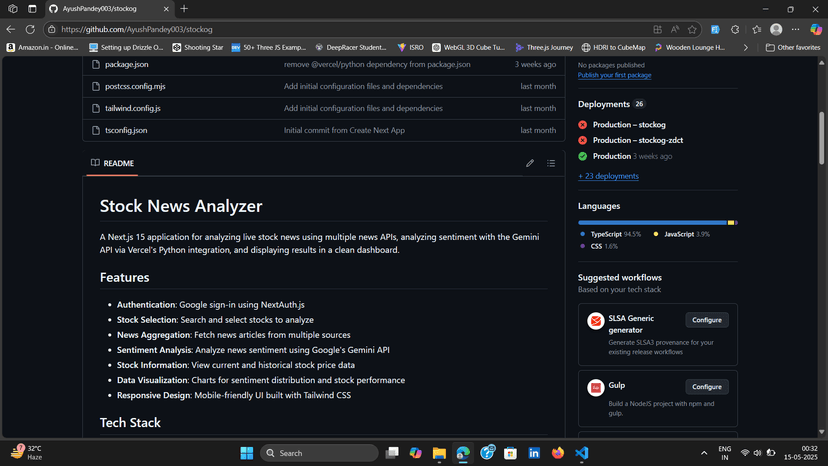Configure the SLSA Generic generator workflow
This screenshot has height=466, width=828.
[x=707, y=320]
